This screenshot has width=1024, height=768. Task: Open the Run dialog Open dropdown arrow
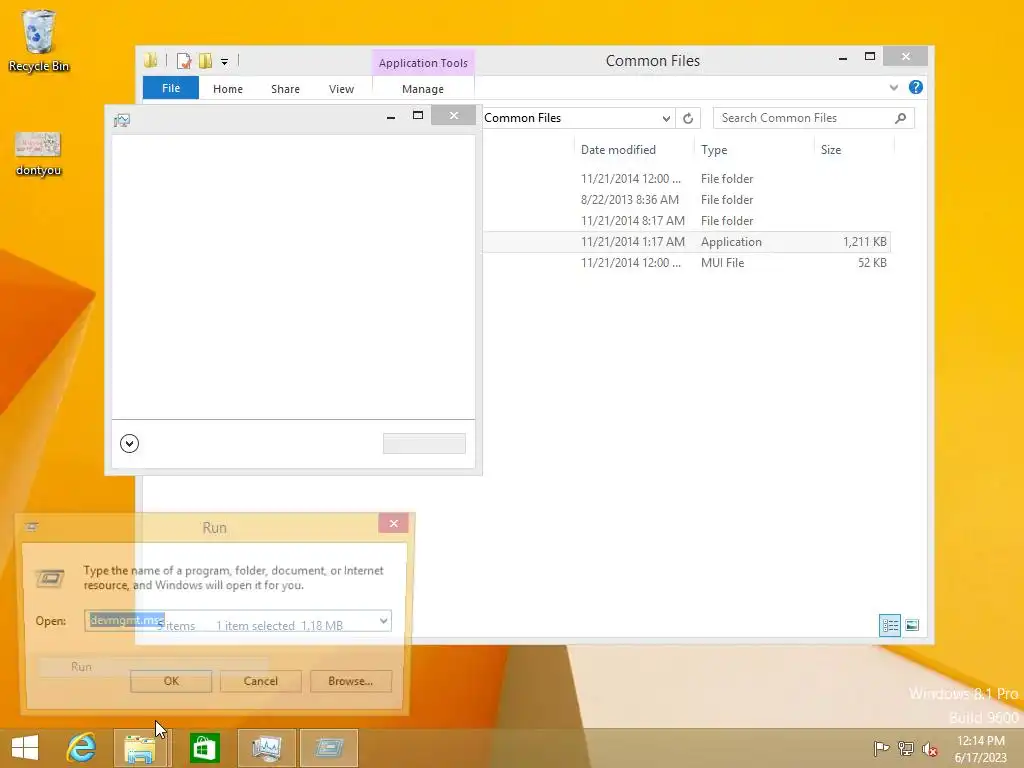pyautogui.click(x=383, y=620)
